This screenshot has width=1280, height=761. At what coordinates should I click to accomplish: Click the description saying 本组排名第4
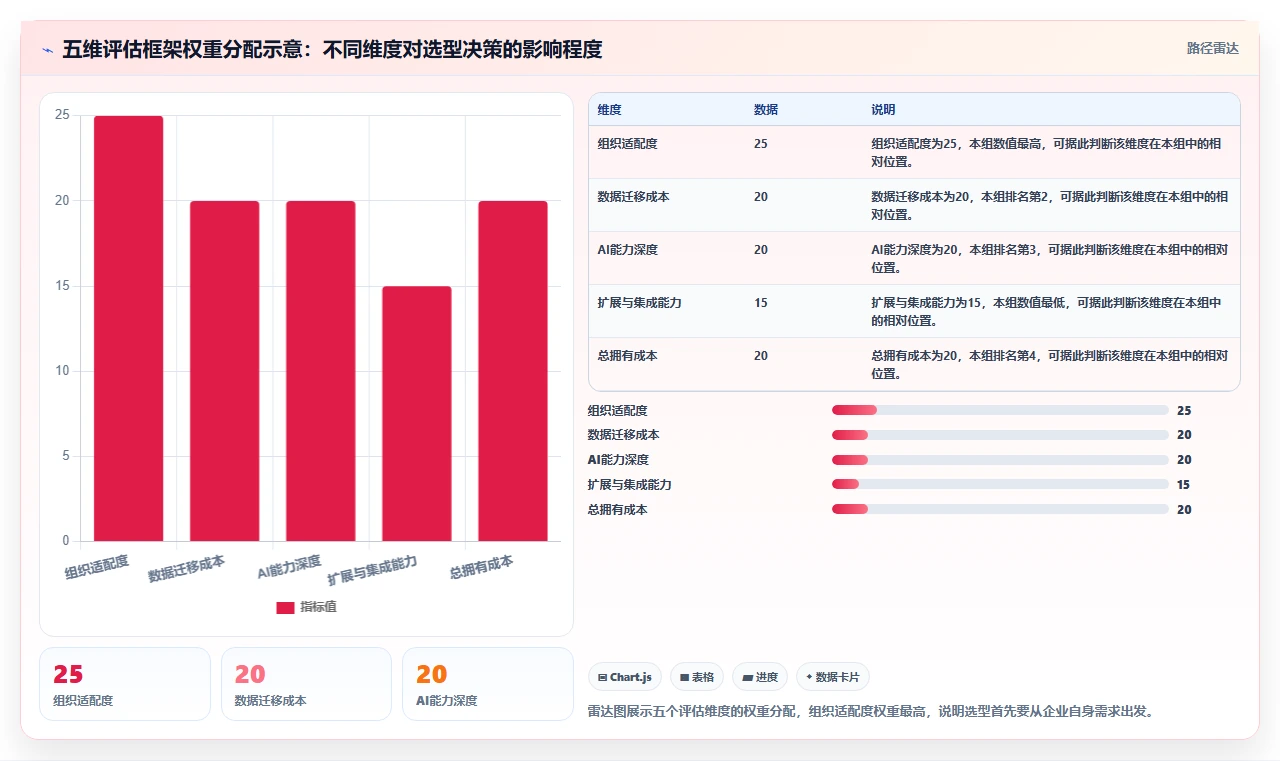point(1049,364)
